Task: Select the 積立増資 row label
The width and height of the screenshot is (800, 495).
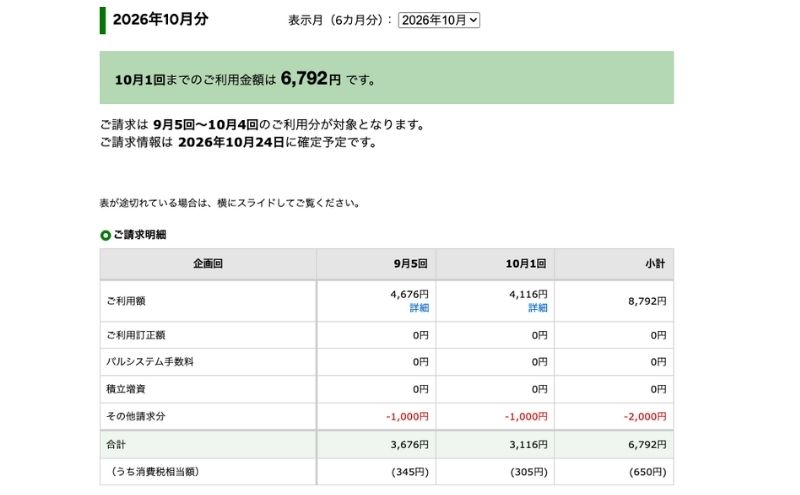Action: pyautogui.click(x=126, y=389)
